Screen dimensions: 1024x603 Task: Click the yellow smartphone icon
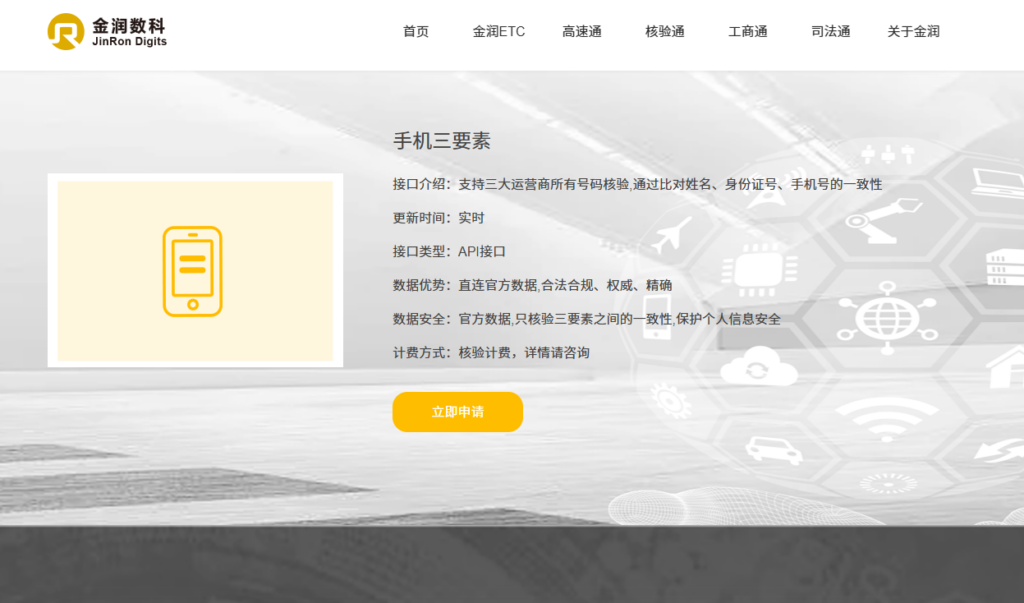pyautogui.click(x=193, y=271)
